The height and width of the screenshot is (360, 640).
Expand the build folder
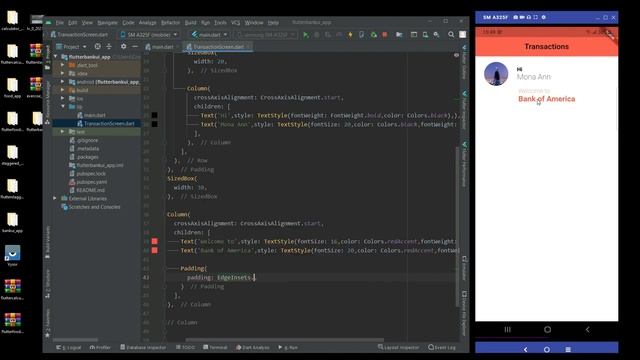point(62,90)
